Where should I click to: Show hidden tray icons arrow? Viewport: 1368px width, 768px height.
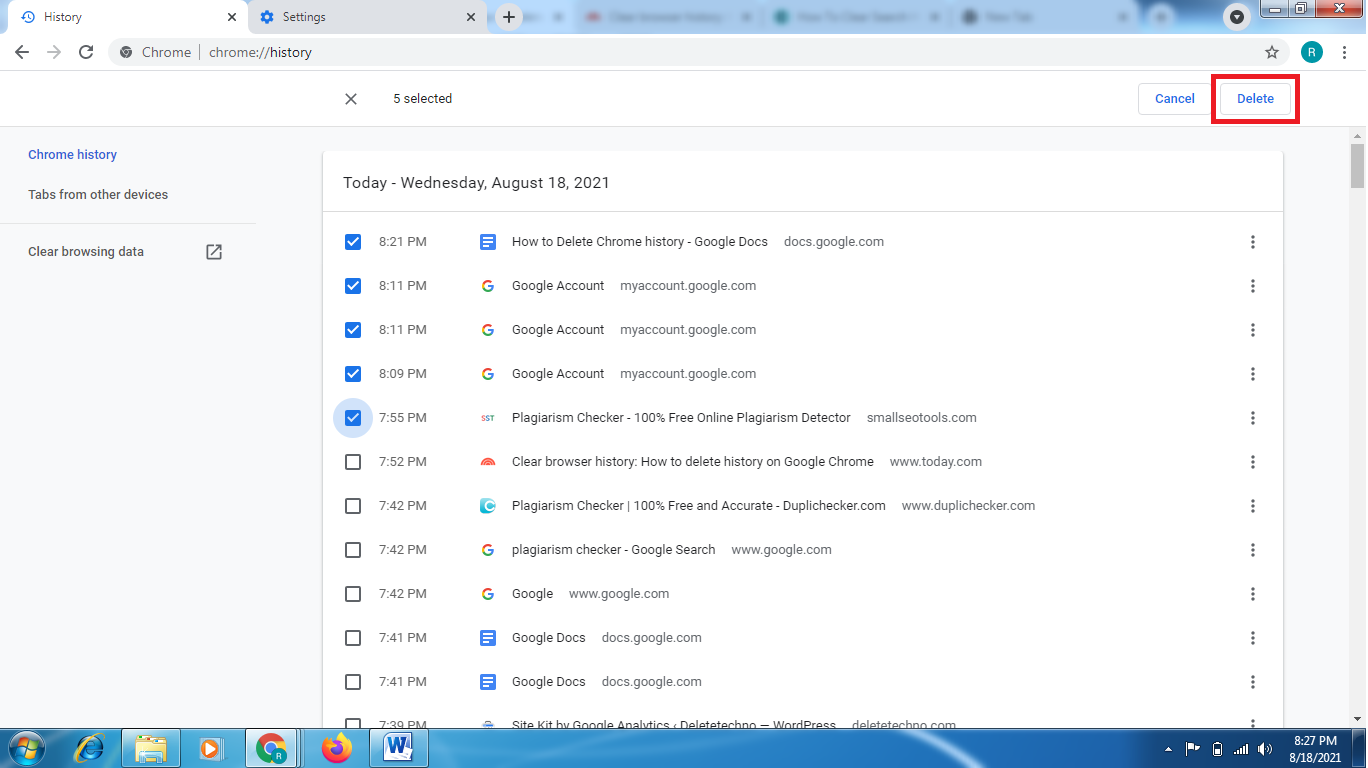1169,749
